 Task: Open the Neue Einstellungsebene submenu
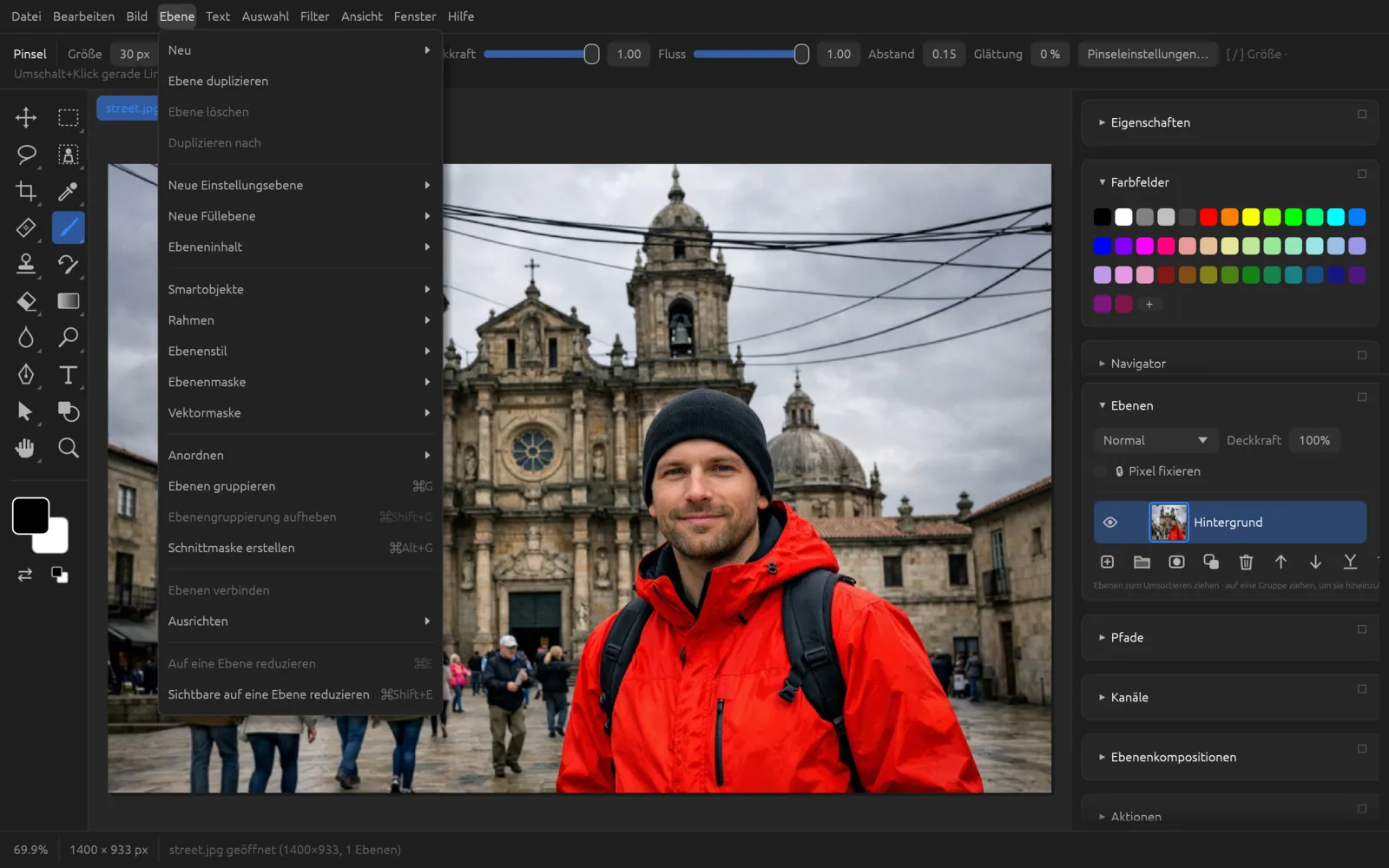[x=300, y=185]
